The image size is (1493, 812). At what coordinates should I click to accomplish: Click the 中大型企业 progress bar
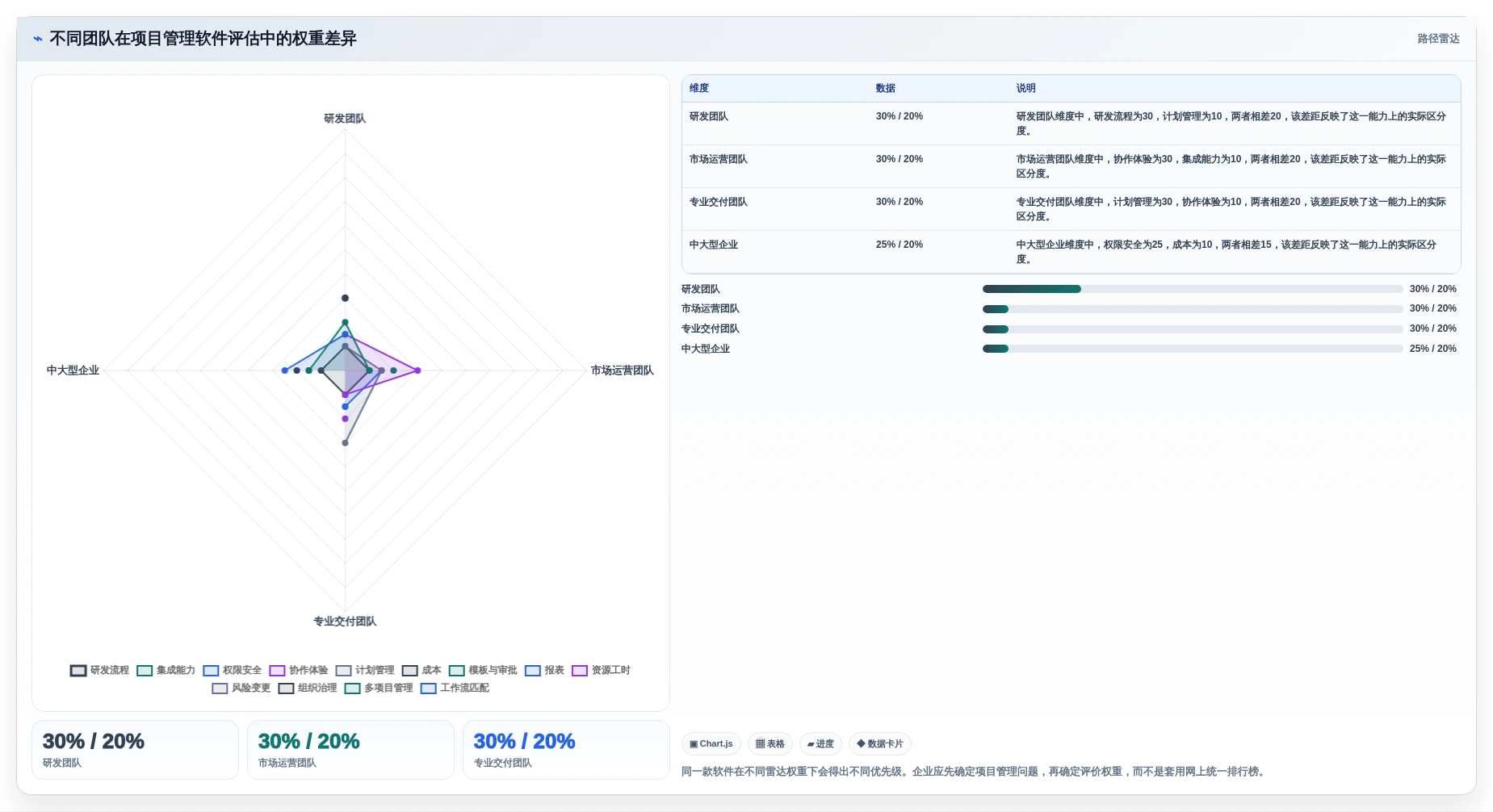coord(1193,349)
